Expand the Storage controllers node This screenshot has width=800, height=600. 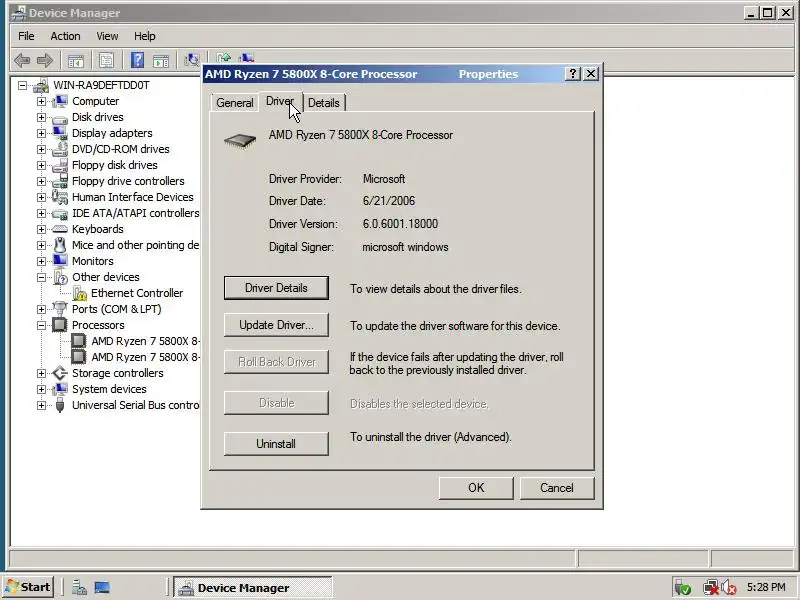(41, 373)
